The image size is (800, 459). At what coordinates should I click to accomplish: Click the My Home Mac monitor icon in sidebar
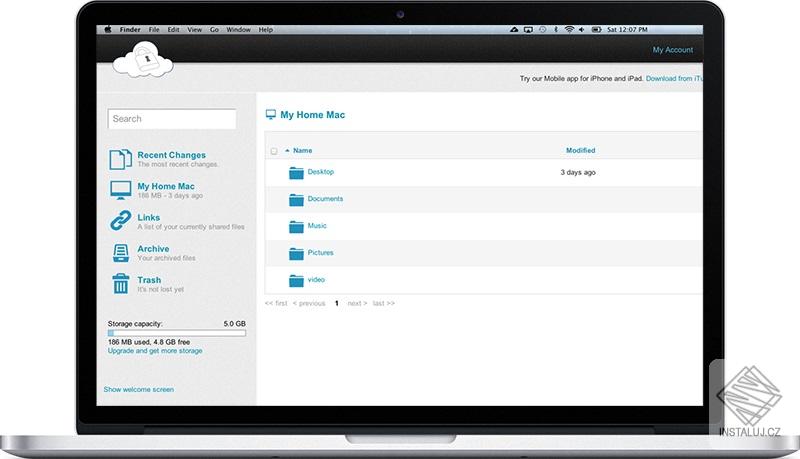tap(120, 190)
